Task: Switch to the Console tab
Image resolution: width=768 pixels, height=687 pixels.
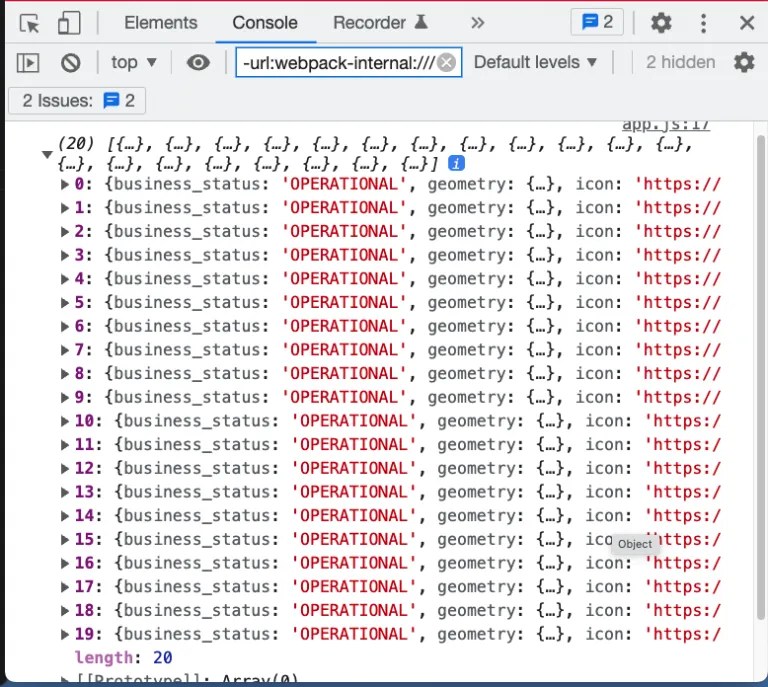Action: (265, 23)
